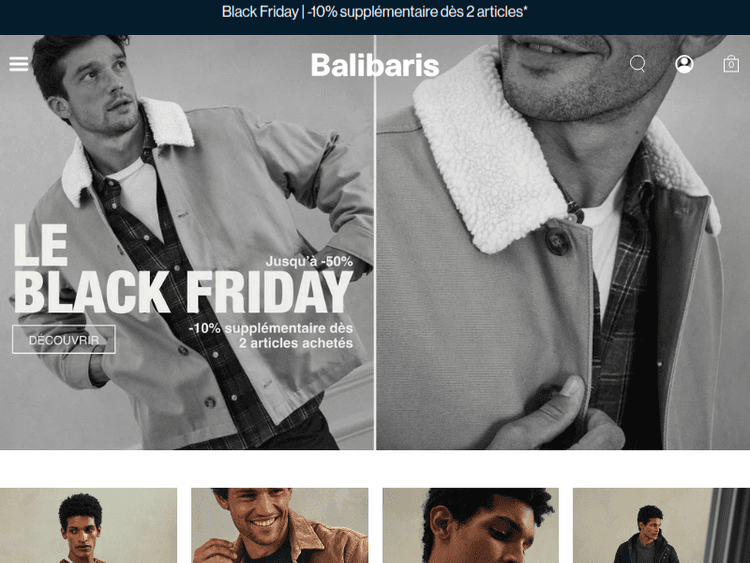Screen dimensions: 750x563
Task: Click the Black Friday top banner text
Action: [x=375, y=12]
